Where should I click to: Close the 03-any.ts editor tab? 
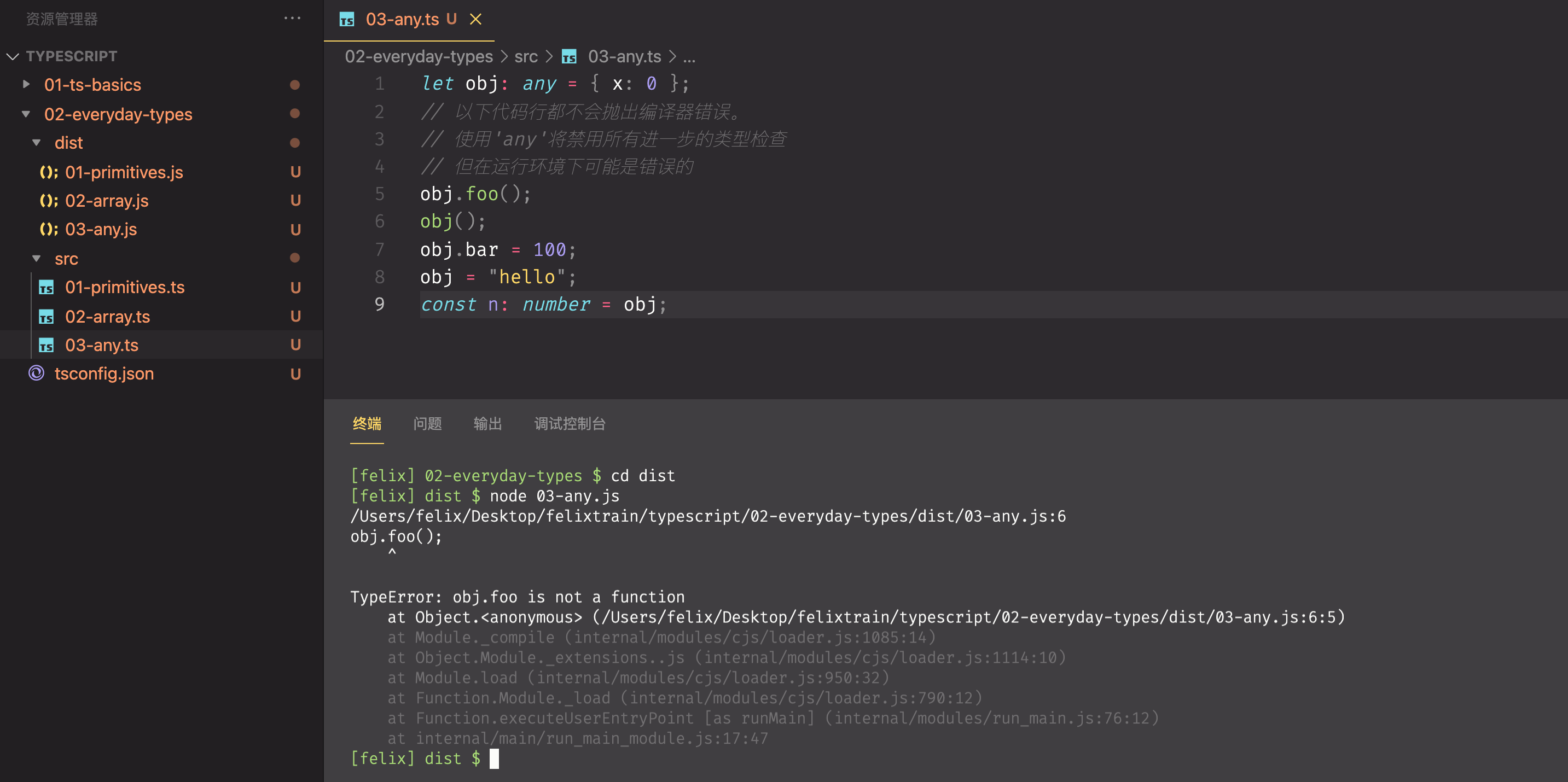pyautogui.click(x=475, y=20)
